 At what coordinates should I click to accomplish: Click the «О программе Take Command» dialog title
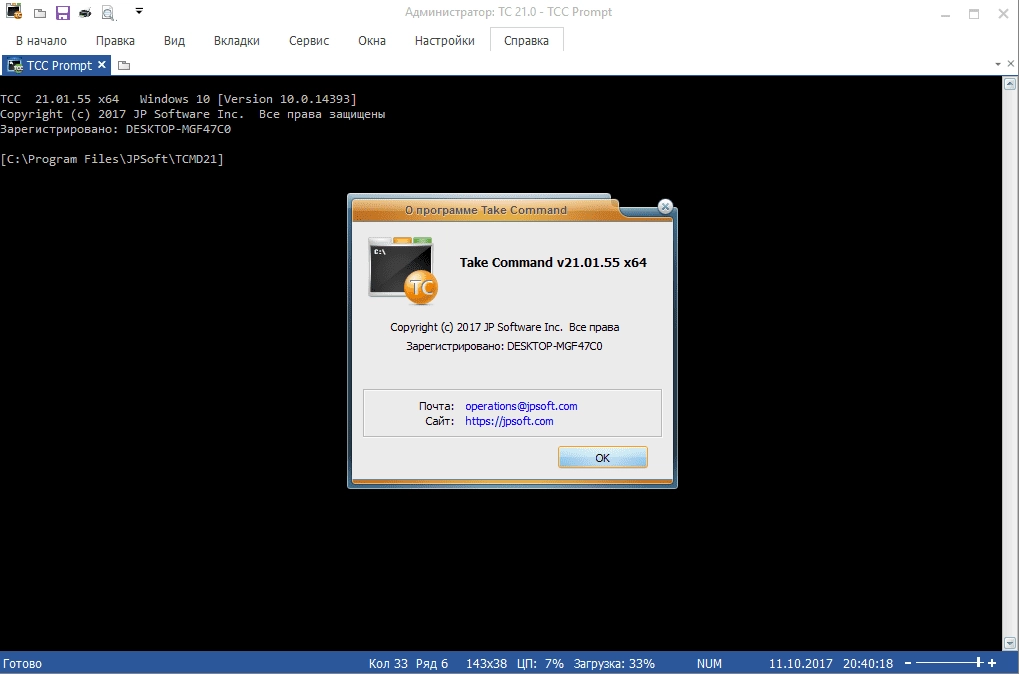click(x=485, y=210)
